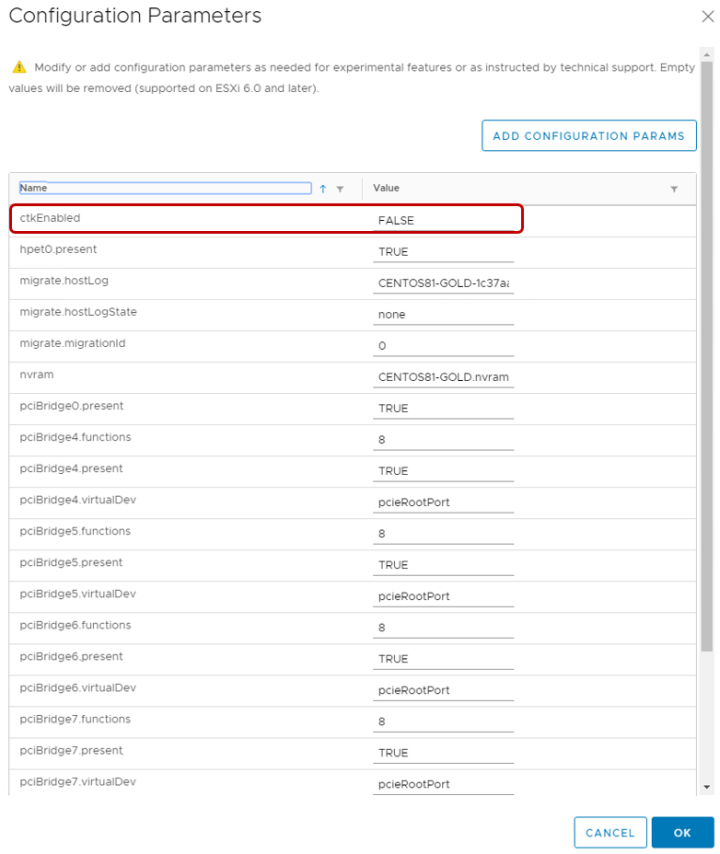This screenshot has height=854, width=720.
Task: Click the migrate.hostLog value field
Action: pos(442,283)
